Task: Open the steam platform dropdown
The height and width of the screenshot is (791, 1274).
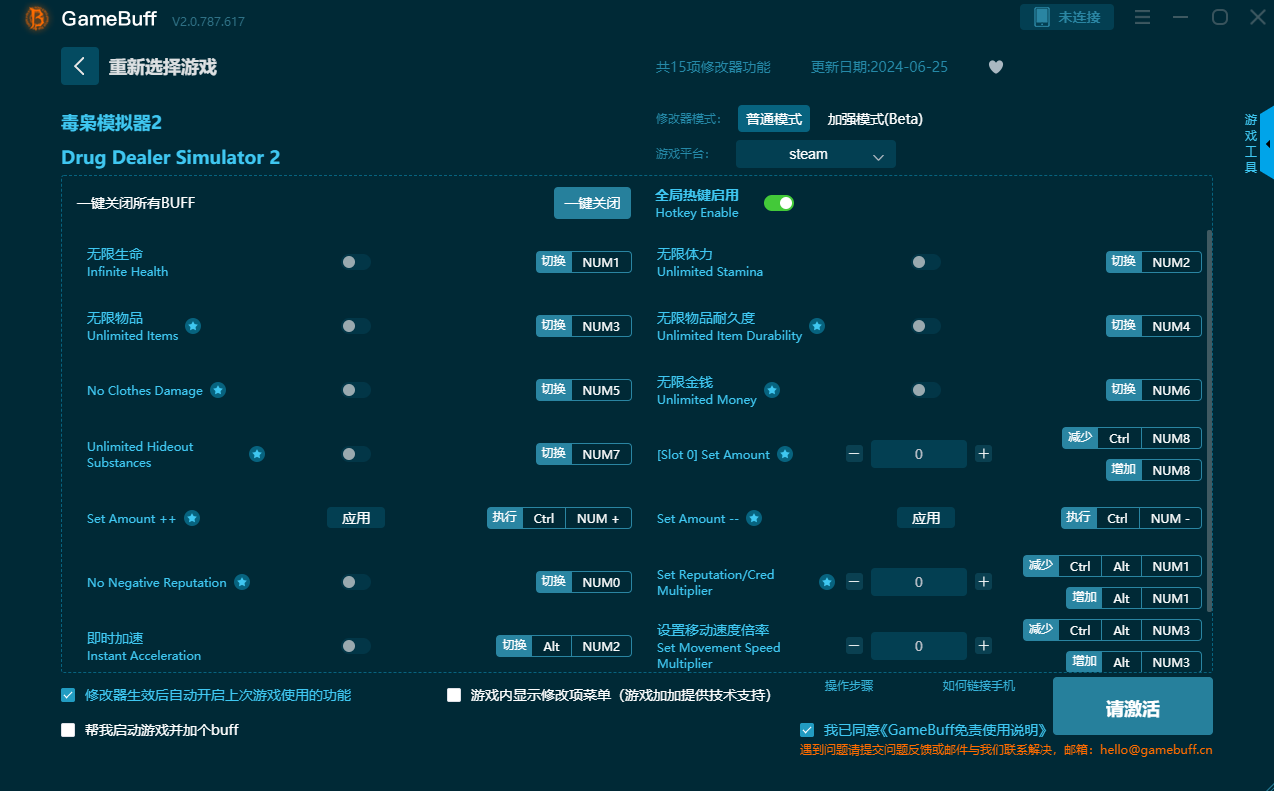Action: point(816,154)
